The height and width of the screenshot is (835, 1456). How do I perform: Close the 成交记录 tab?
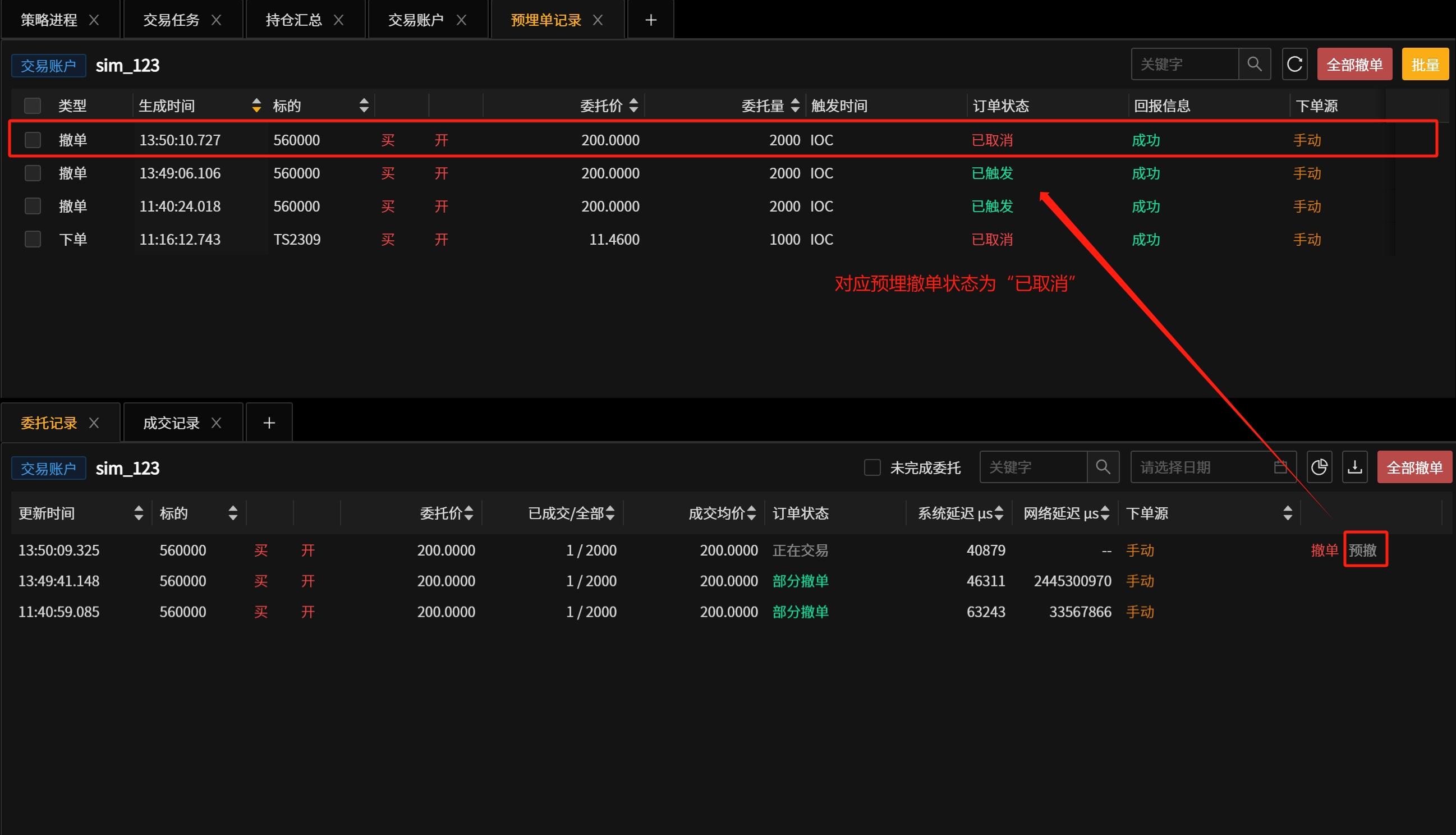point(216,423)
